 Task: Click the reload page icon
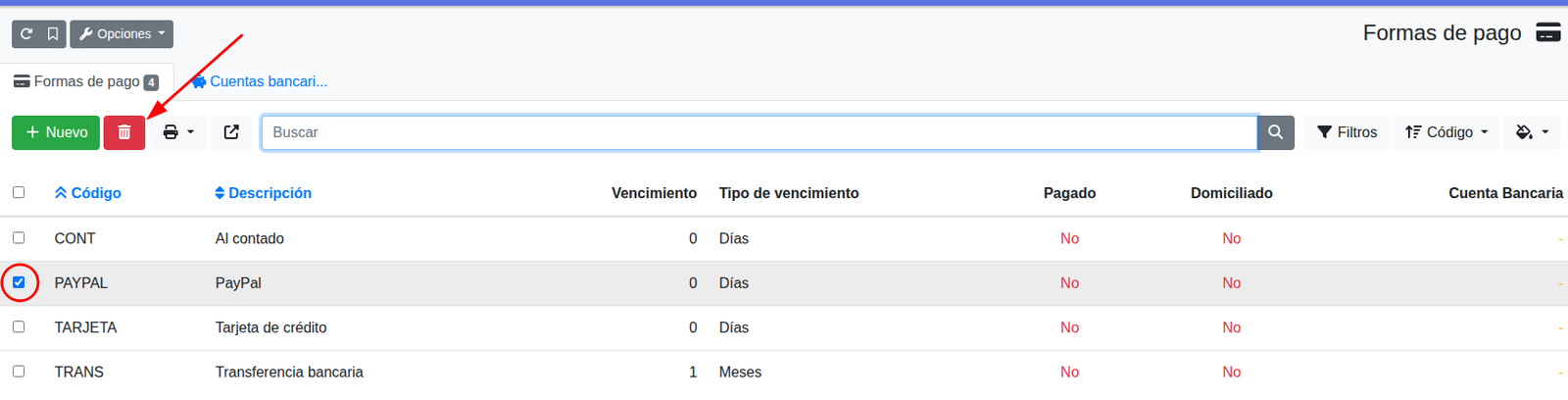(x=25, y=33)
